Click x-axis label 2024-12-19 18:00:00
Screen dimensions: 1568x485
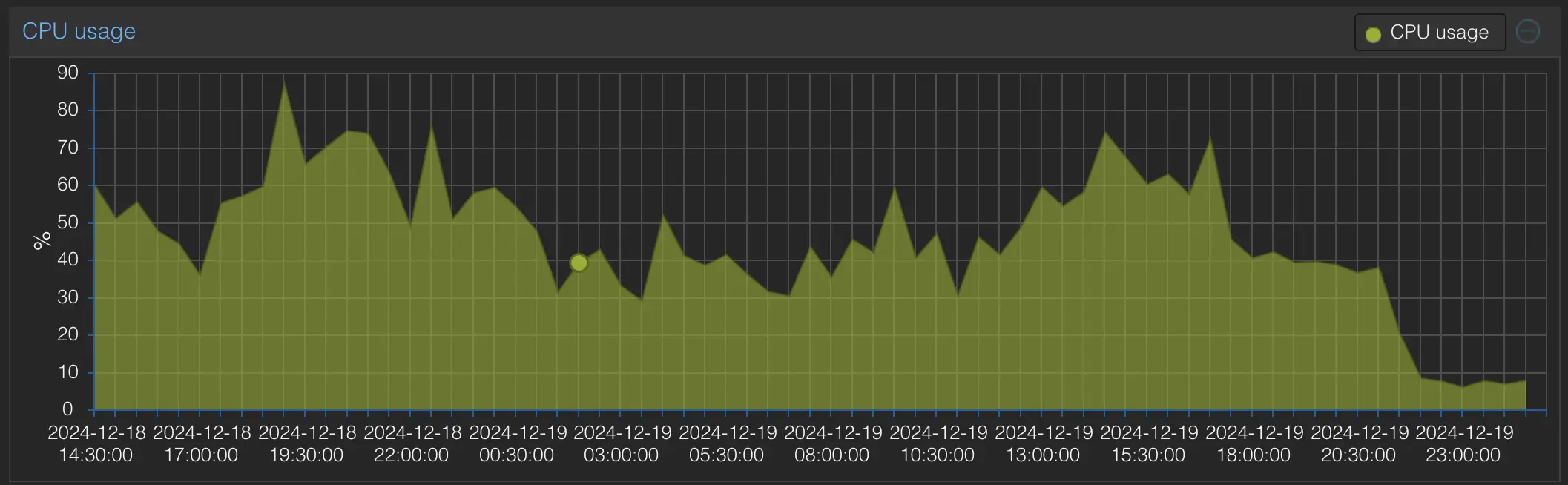click(1254, 443)
